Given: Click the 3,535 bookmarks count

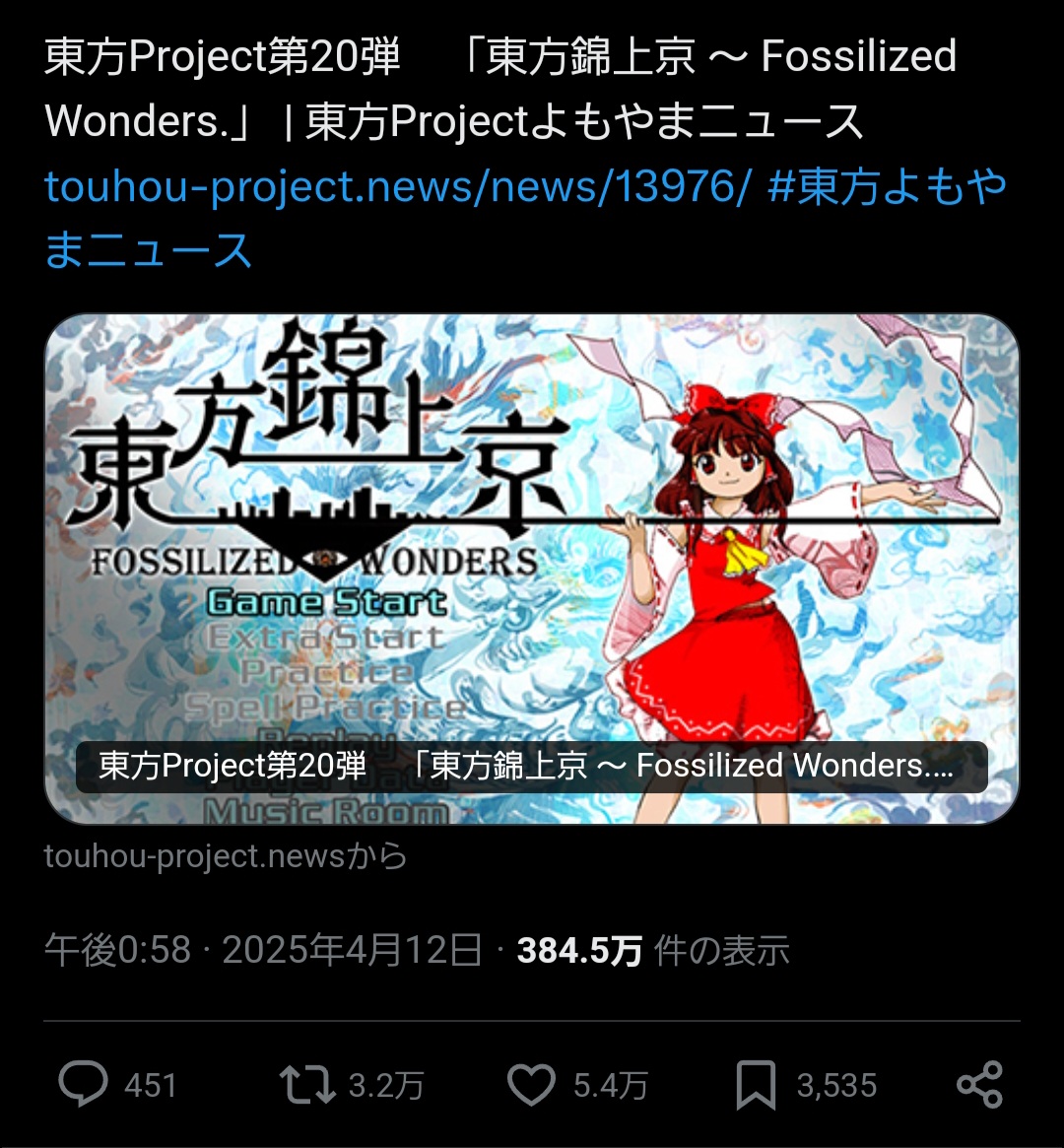Looking at the screenshot, I should coord(836,1085).
